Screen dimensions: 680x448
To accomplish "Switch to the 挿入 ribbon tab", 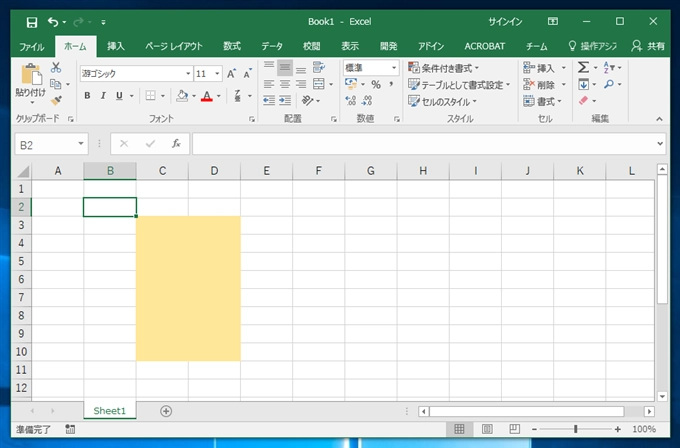I will [116, 46].
